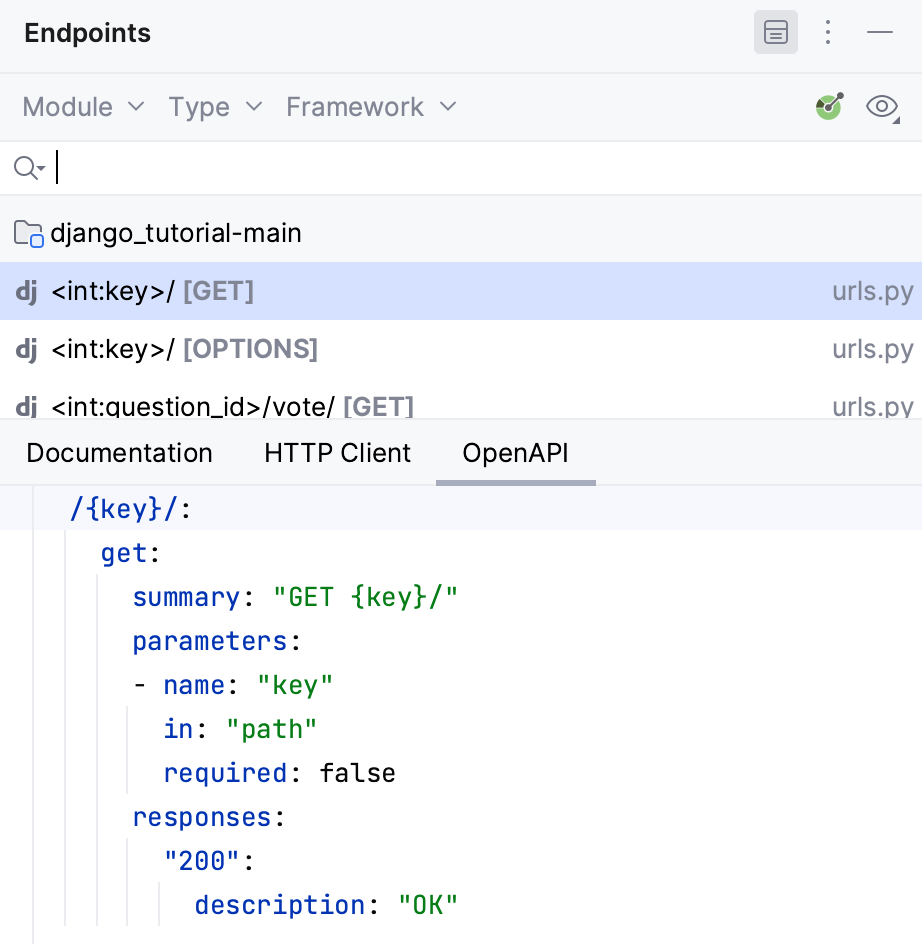Click the false value
The image size is (922, 944).
358,773
